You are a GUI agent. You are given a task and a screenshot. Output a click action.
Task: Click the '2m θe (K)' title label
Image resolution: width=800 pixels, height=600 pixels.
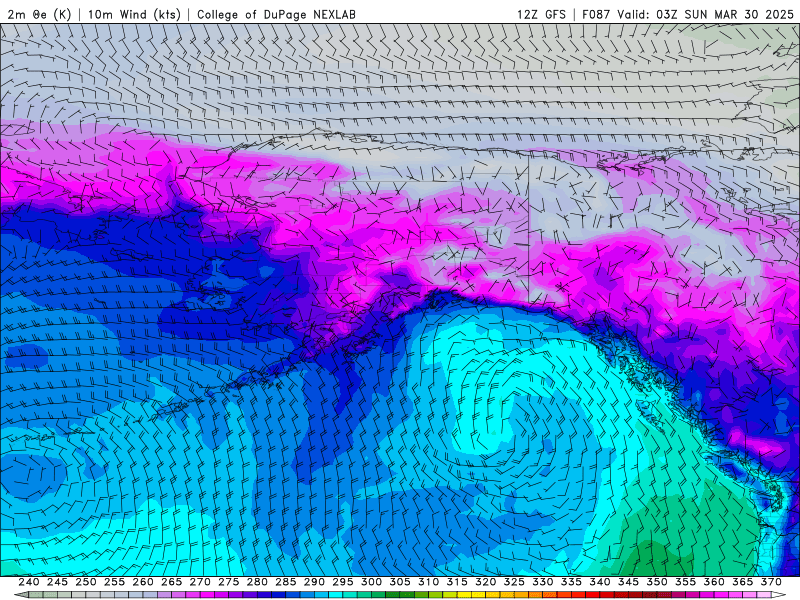(x=39, y=14)
